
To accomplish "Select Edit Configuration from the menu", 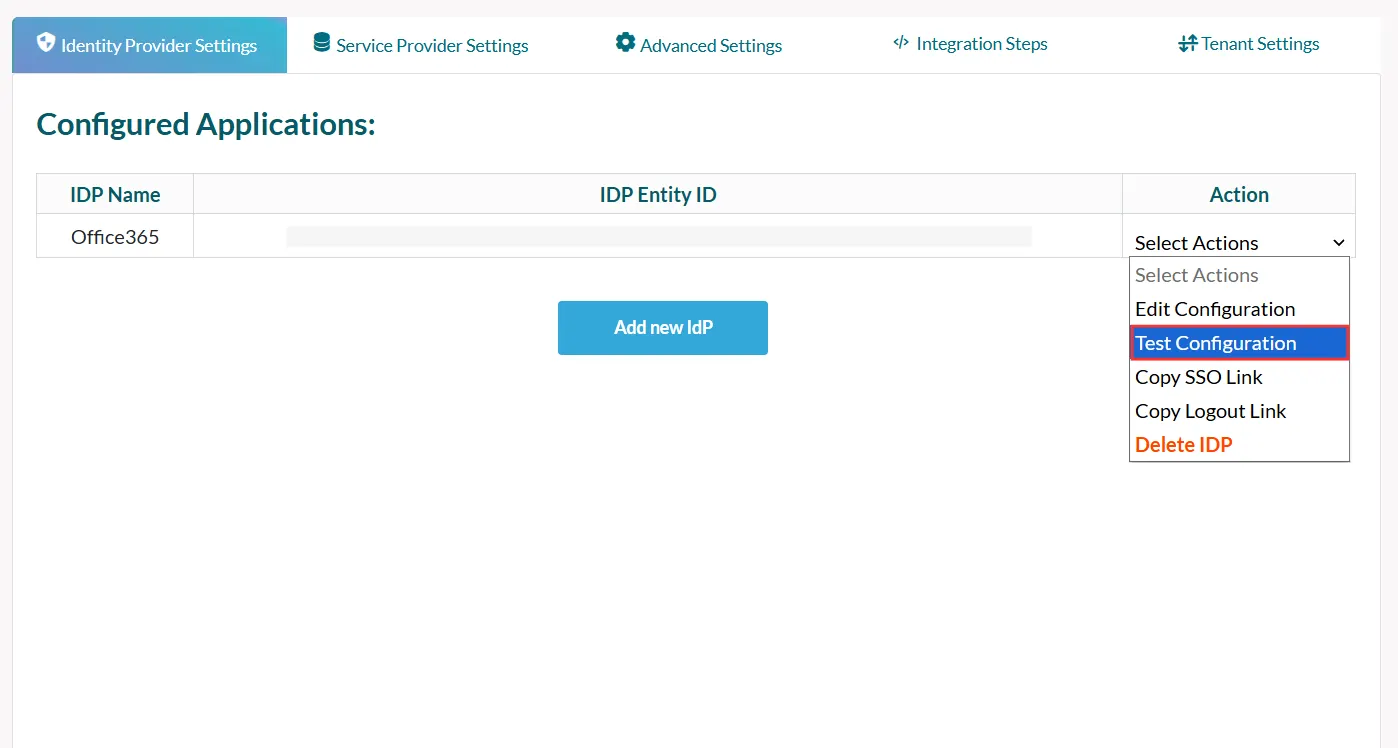I will click(x=1214, y=309).
